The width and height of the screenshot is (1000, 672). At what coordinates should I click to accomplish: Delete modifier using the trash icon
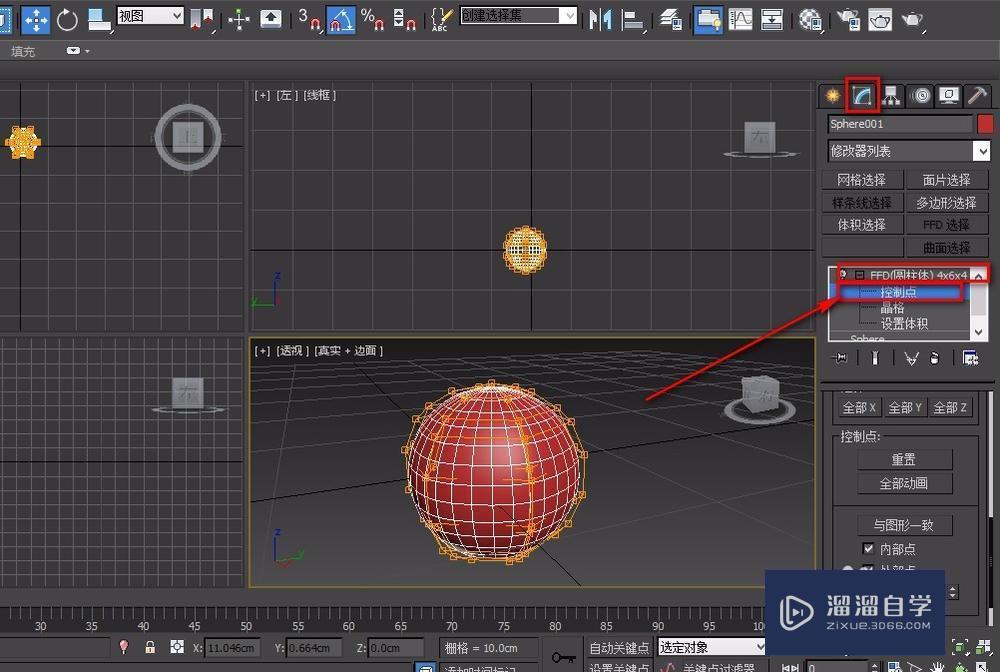[935, 357]
